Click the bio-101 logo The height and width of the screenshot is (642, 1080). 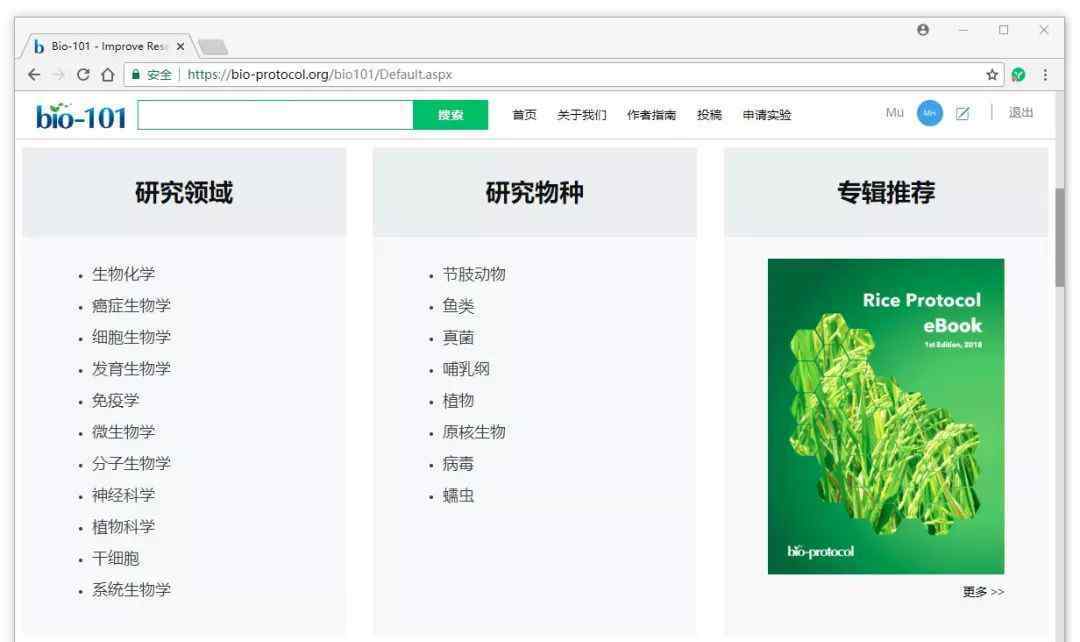click(x=81, y=116)
